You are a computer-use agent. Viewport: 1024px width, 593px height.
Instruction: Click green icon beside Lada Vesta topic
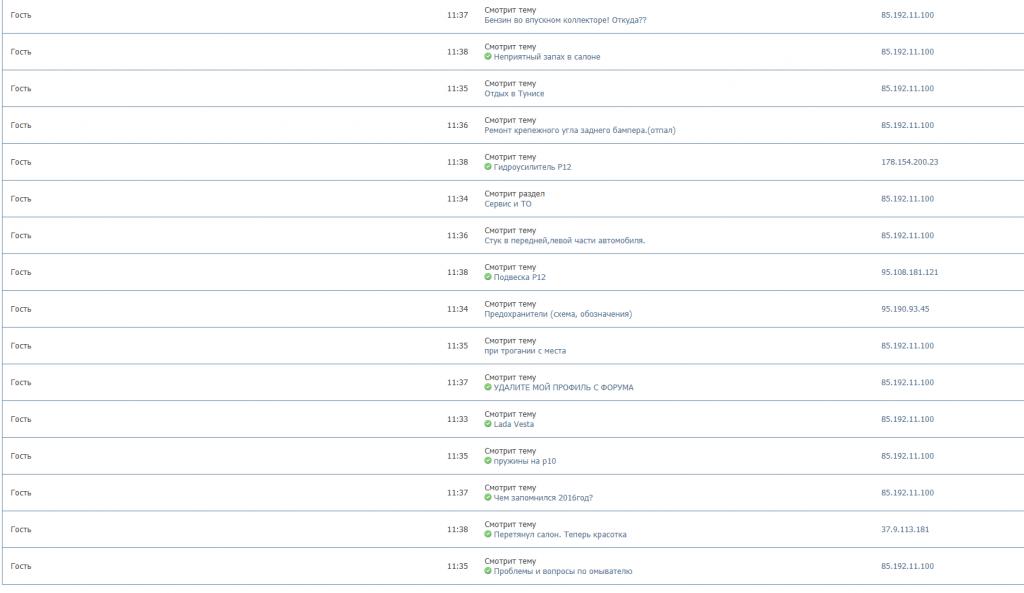click(488, 424)
